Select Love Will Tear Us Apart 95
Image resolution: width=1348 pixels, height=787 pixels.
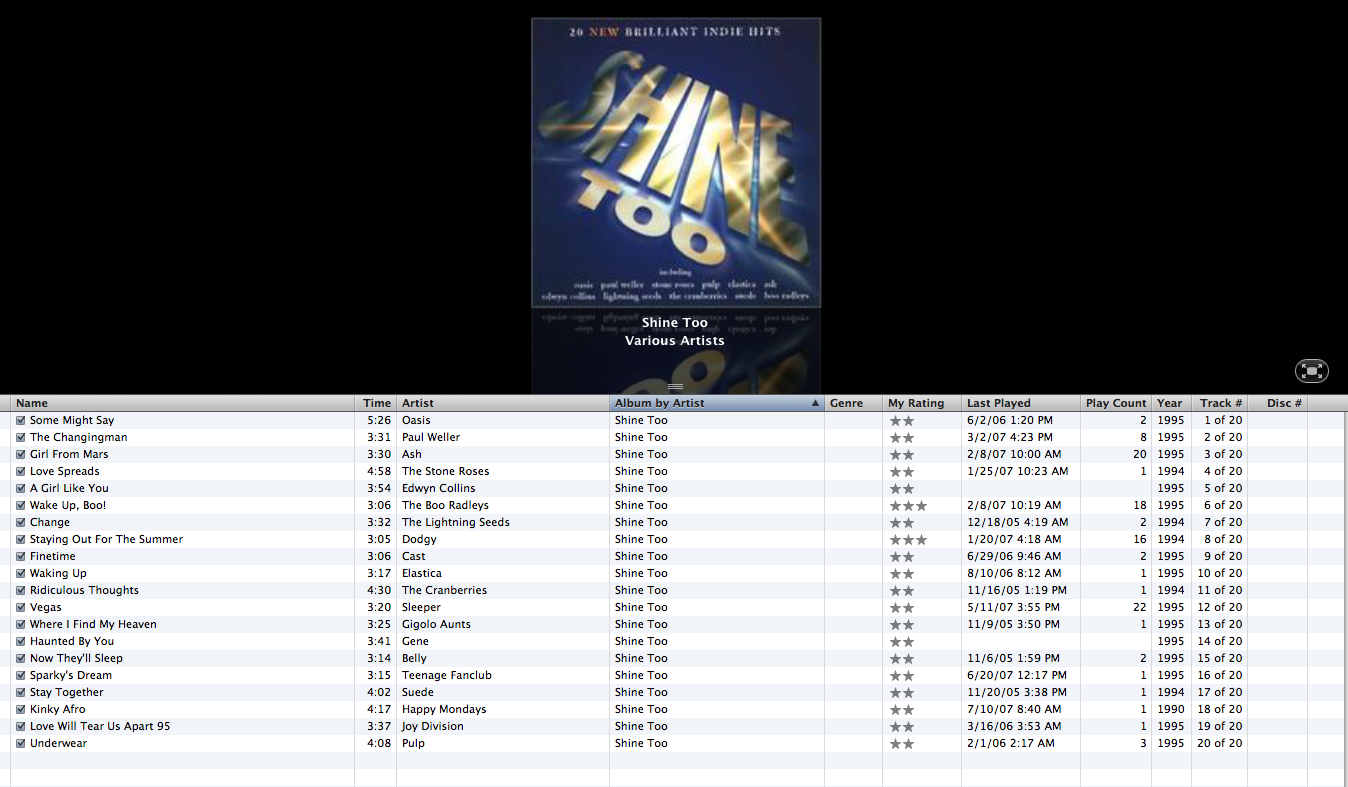click(x=100, y=726)
